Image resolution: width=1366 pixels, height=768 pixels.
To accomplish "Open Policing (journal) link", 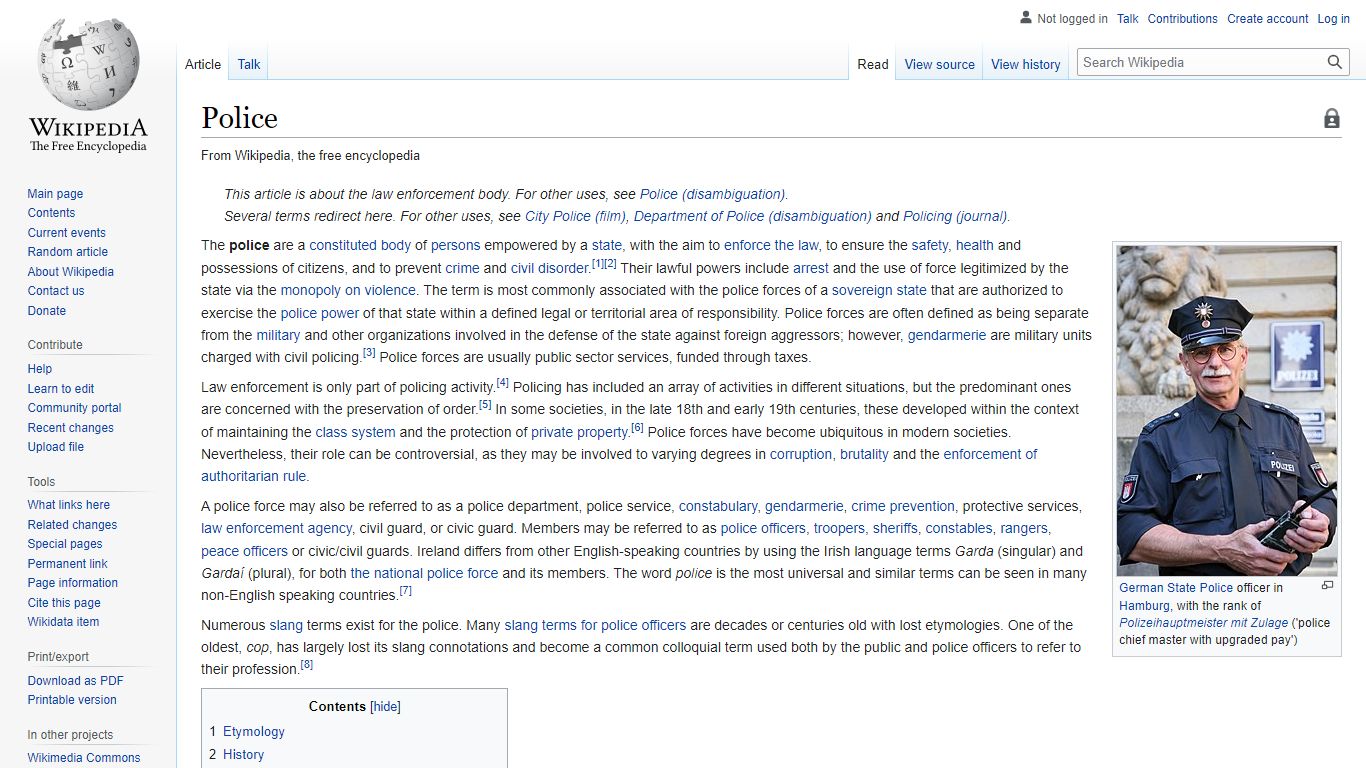I will click(956, 216).
